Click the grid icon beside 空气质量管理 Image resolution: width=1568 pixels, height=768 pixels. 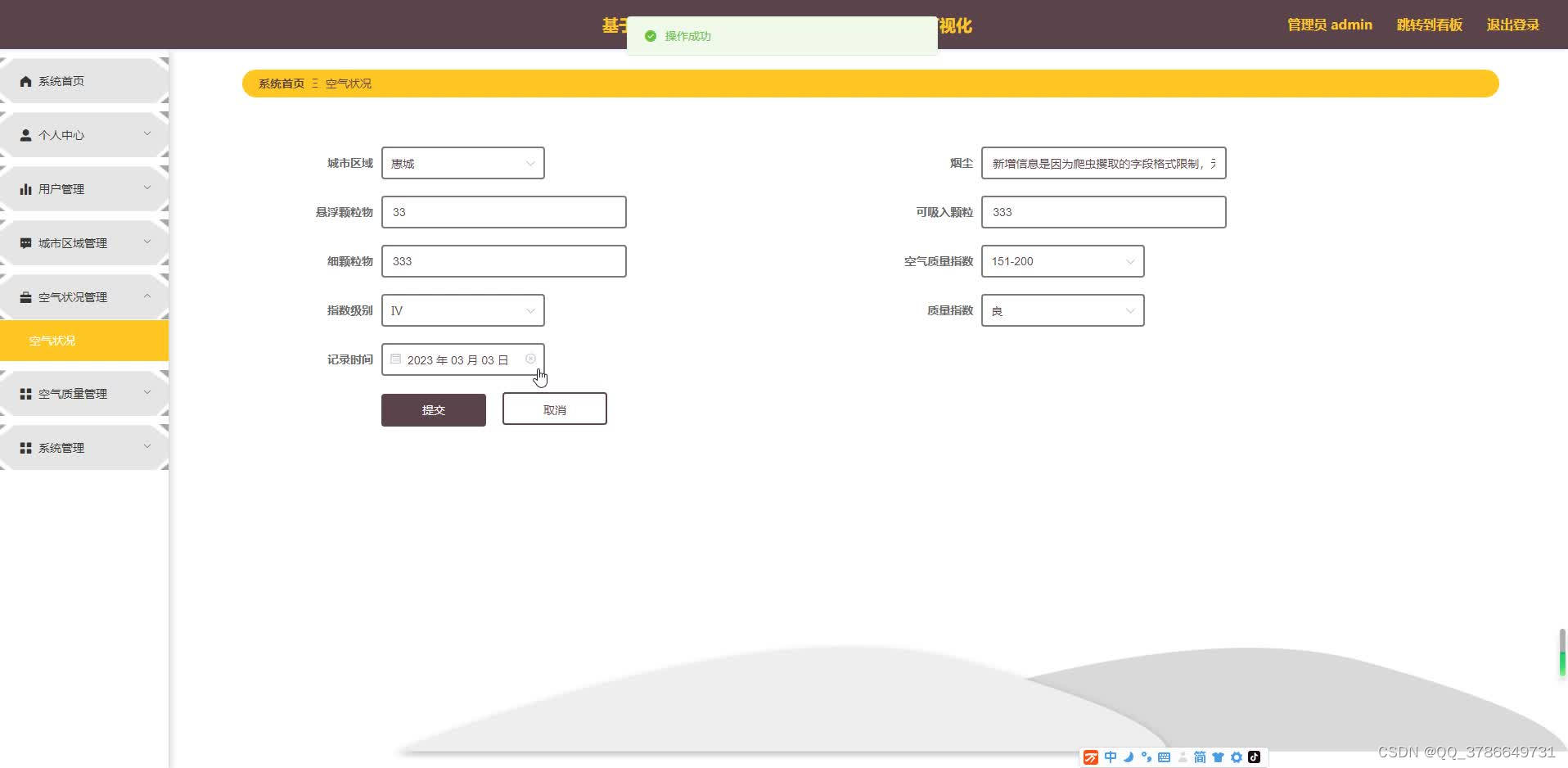coord(25,394)
